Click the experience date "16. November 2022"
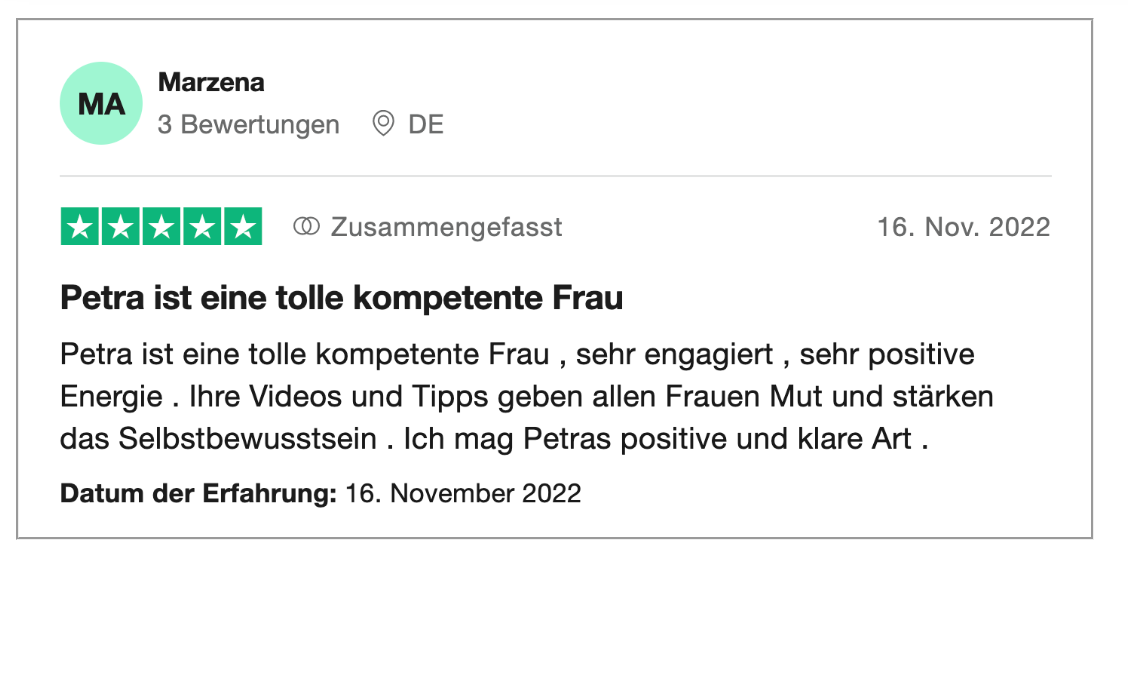The width and height of the screenshot is (1128, 688). pos(463,493)
